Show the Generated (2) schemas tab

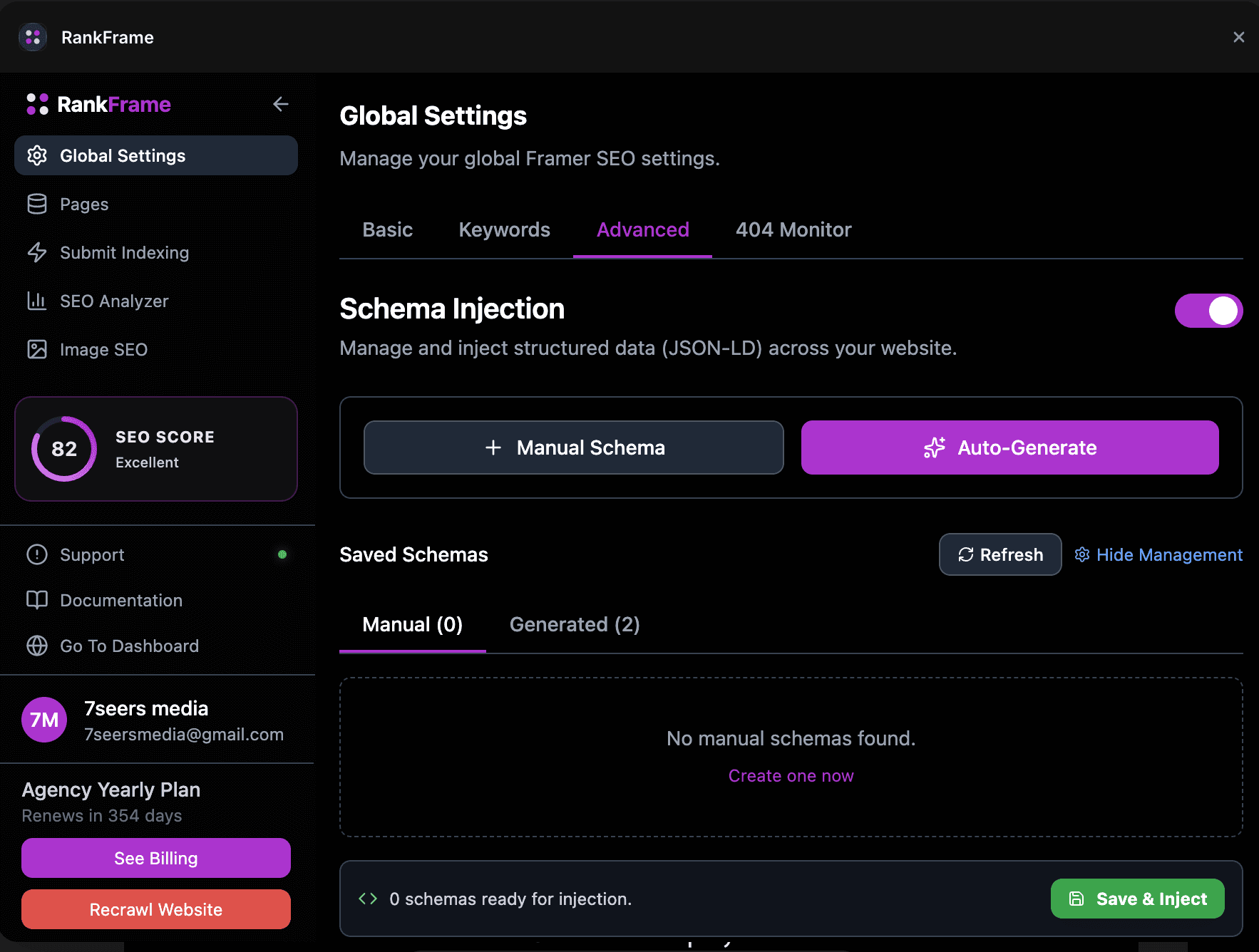tap(575, 624)
